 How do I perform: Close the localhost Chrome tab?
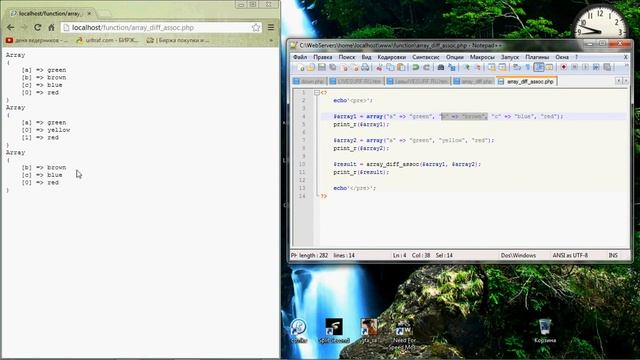tap(89, 13)
